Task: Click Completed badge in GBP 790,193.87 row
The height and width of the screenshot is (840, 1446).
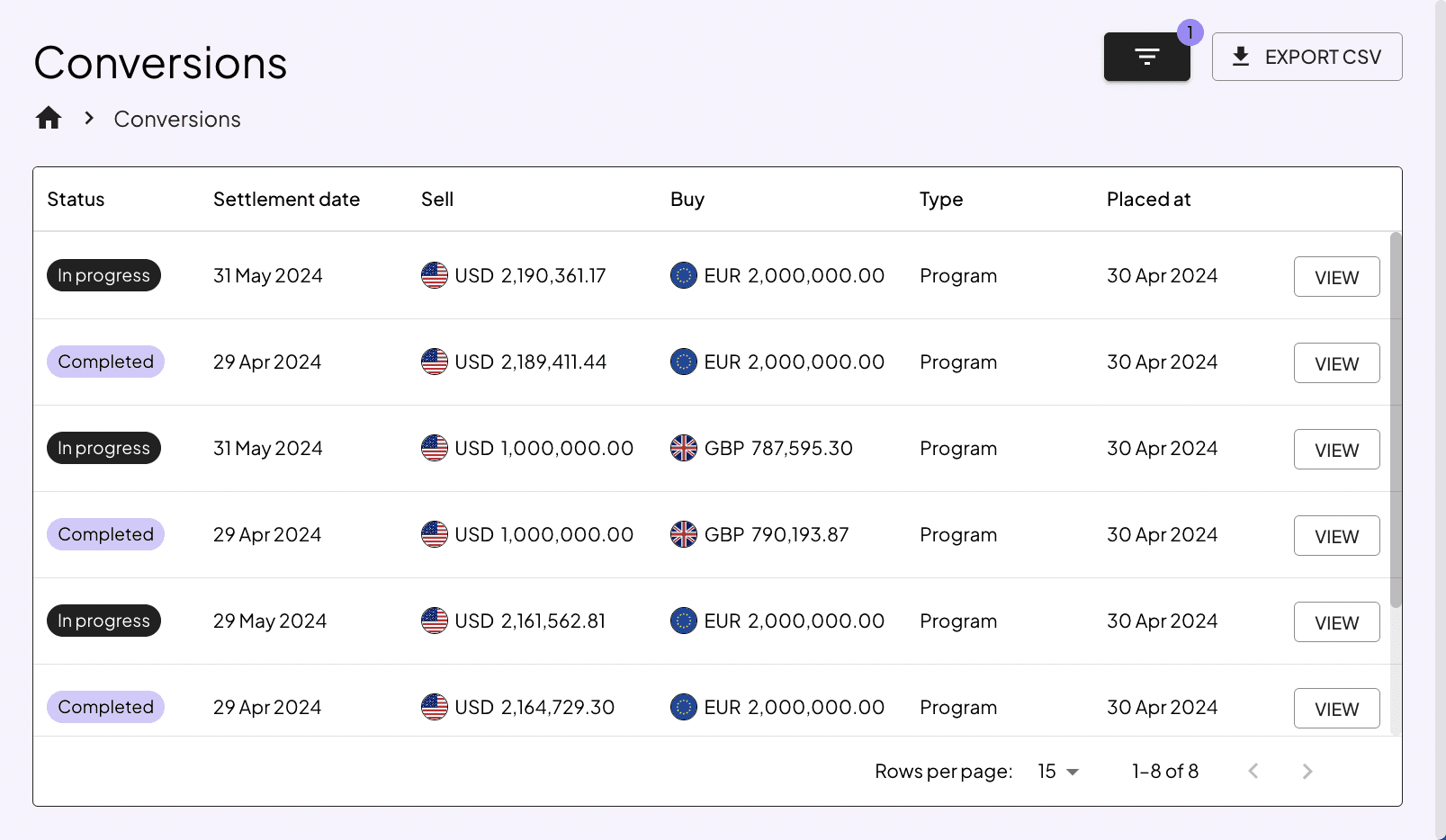Action: pos(105,534)
